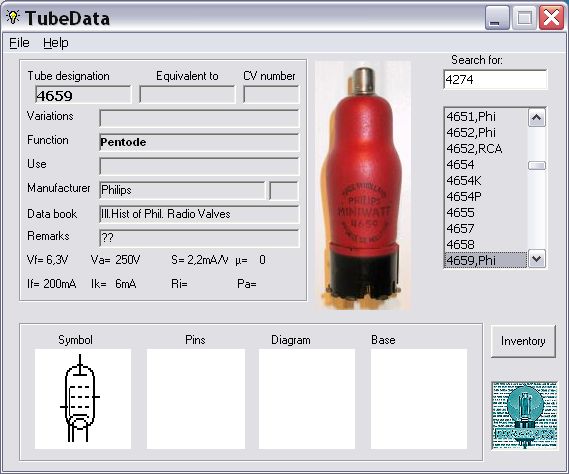Select 4658 in the tube list
The height and width of the screenshot is (474, 569).
(x=486, y=244)
